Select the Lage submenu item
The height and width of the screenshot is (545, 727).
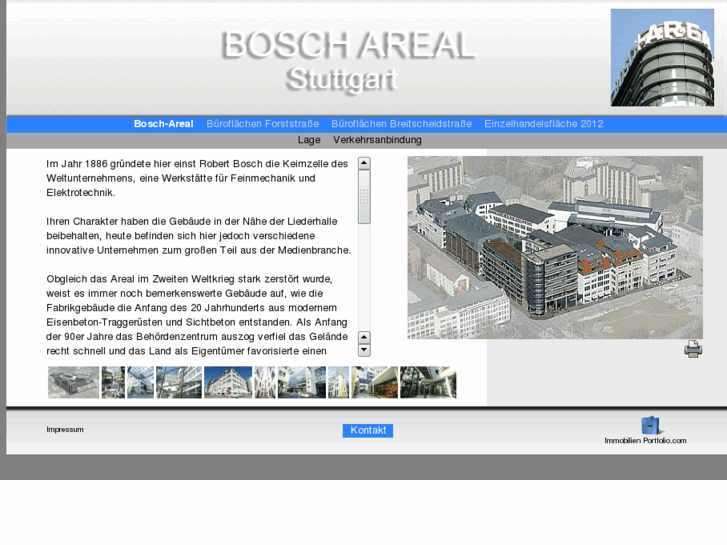(x=309, y=140)
